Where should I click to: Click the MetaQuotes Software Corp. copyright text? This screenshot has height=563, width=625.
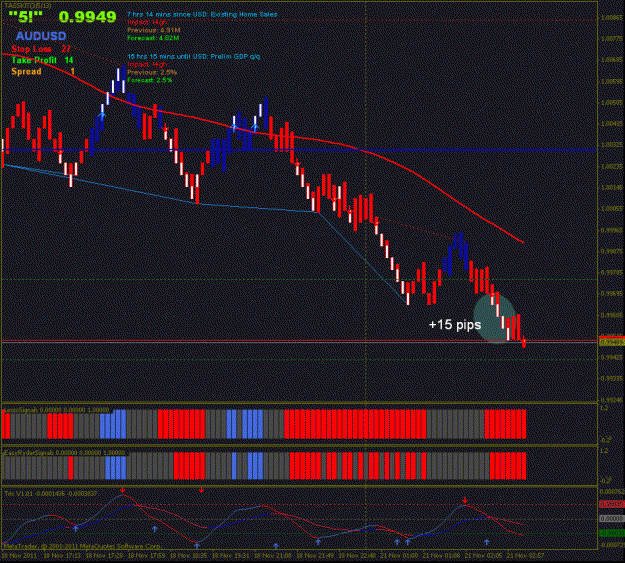pyautogui.click(x=81, y=546)
